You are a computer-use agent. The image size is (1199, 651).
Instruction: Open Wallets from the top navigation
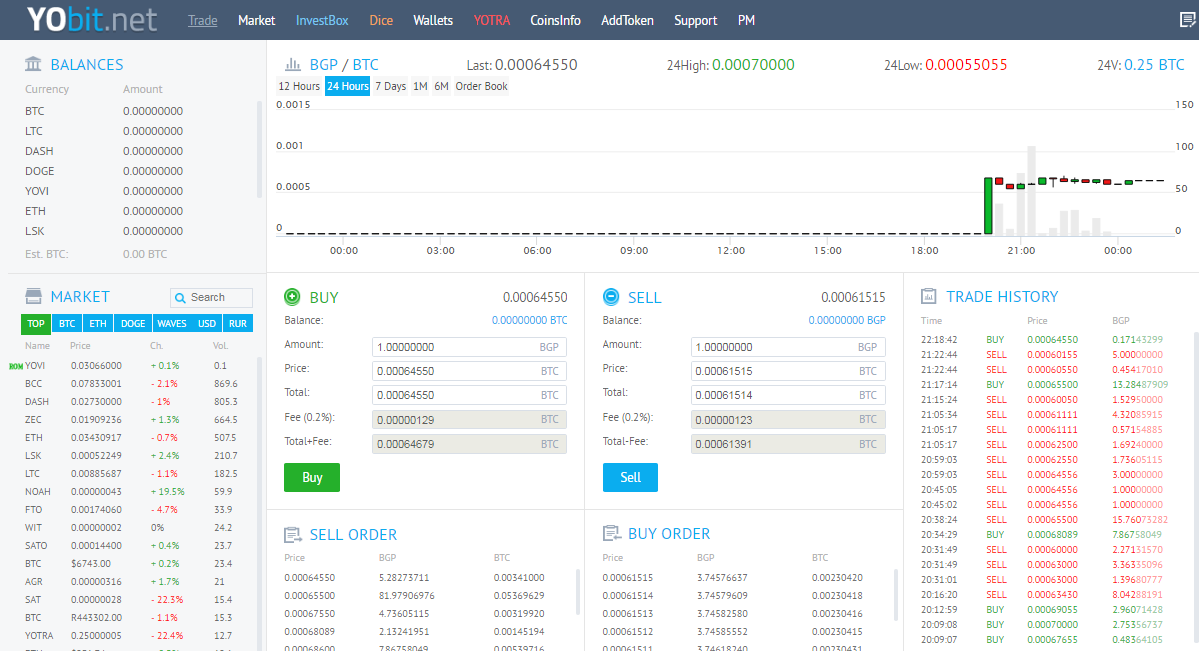pyautogui.click(x=433, y=21)
